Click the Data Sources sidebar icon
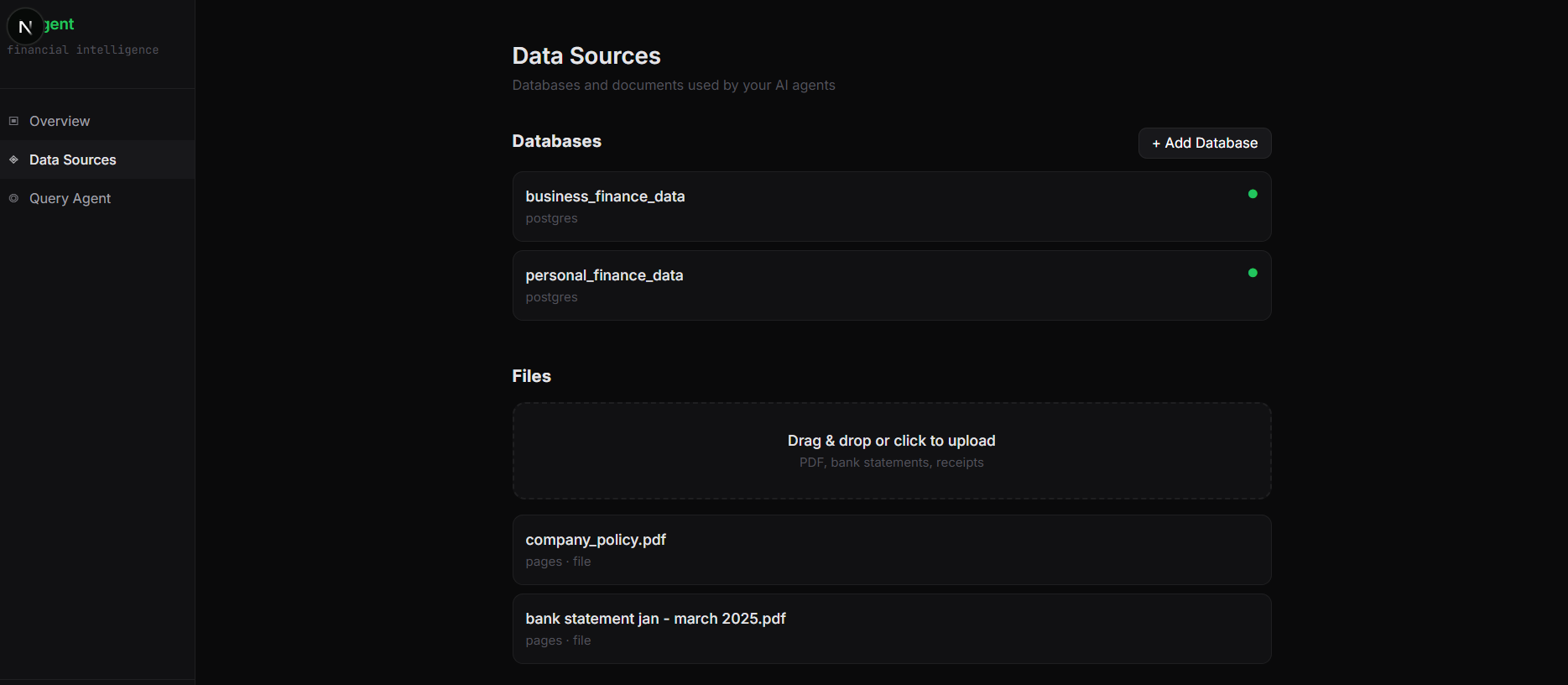The width and height of the screenshot is (1568, 685). coord(13,159)
